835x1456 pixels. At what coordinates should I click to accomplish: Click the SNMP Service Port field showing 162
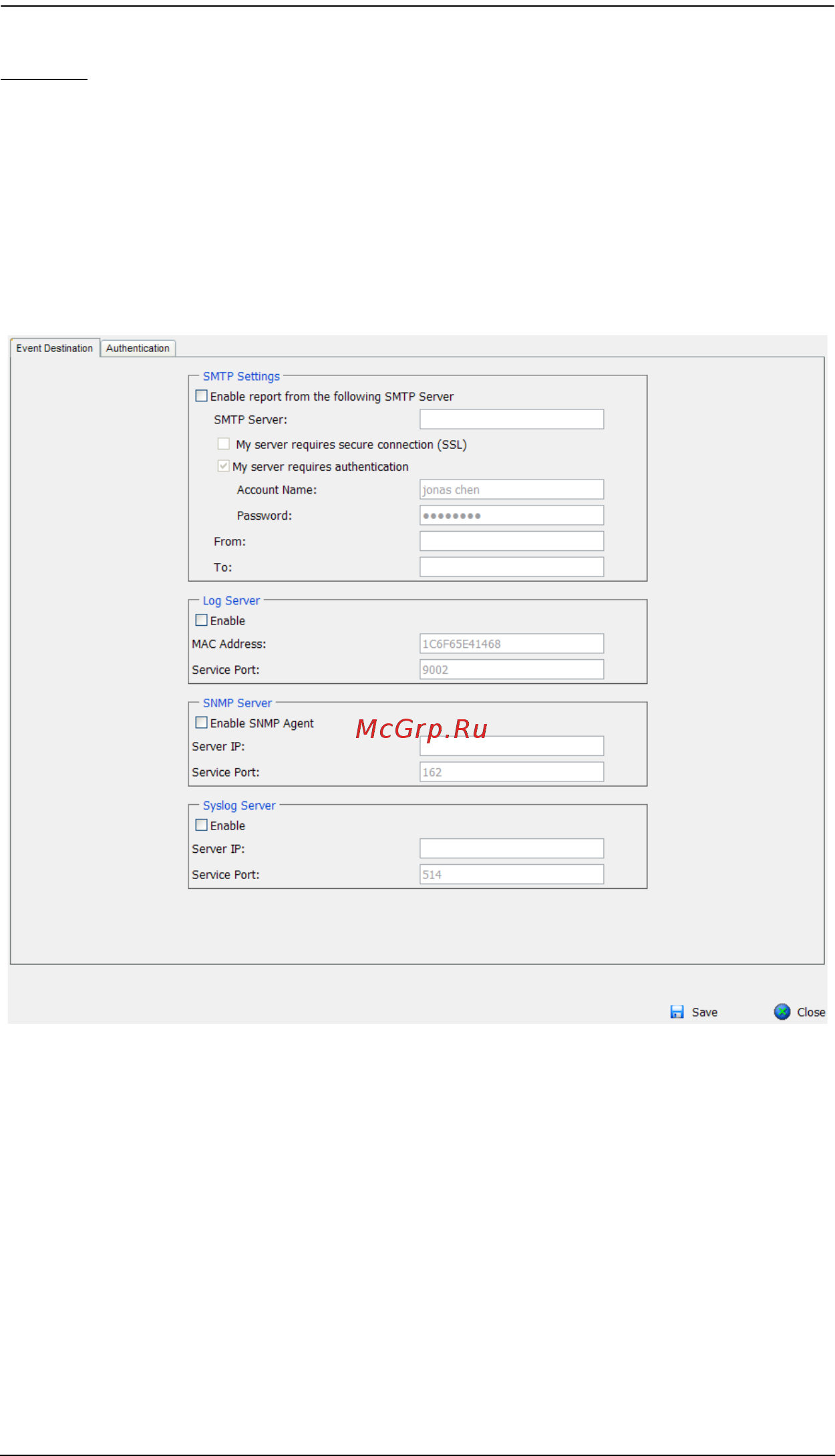point(512,772)
